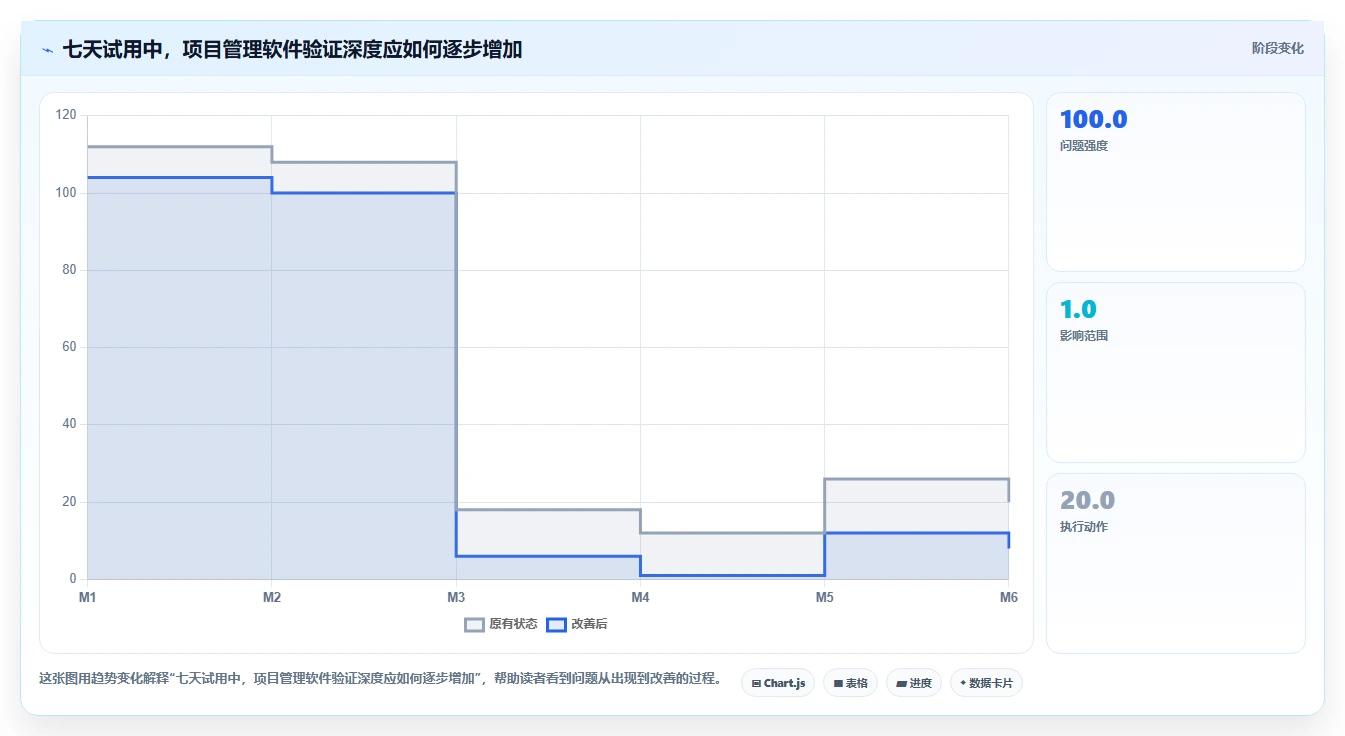Click the gray 原有状态 legend swatch
This screenshot has height=736, width=1345.
[x=474, y=625]
